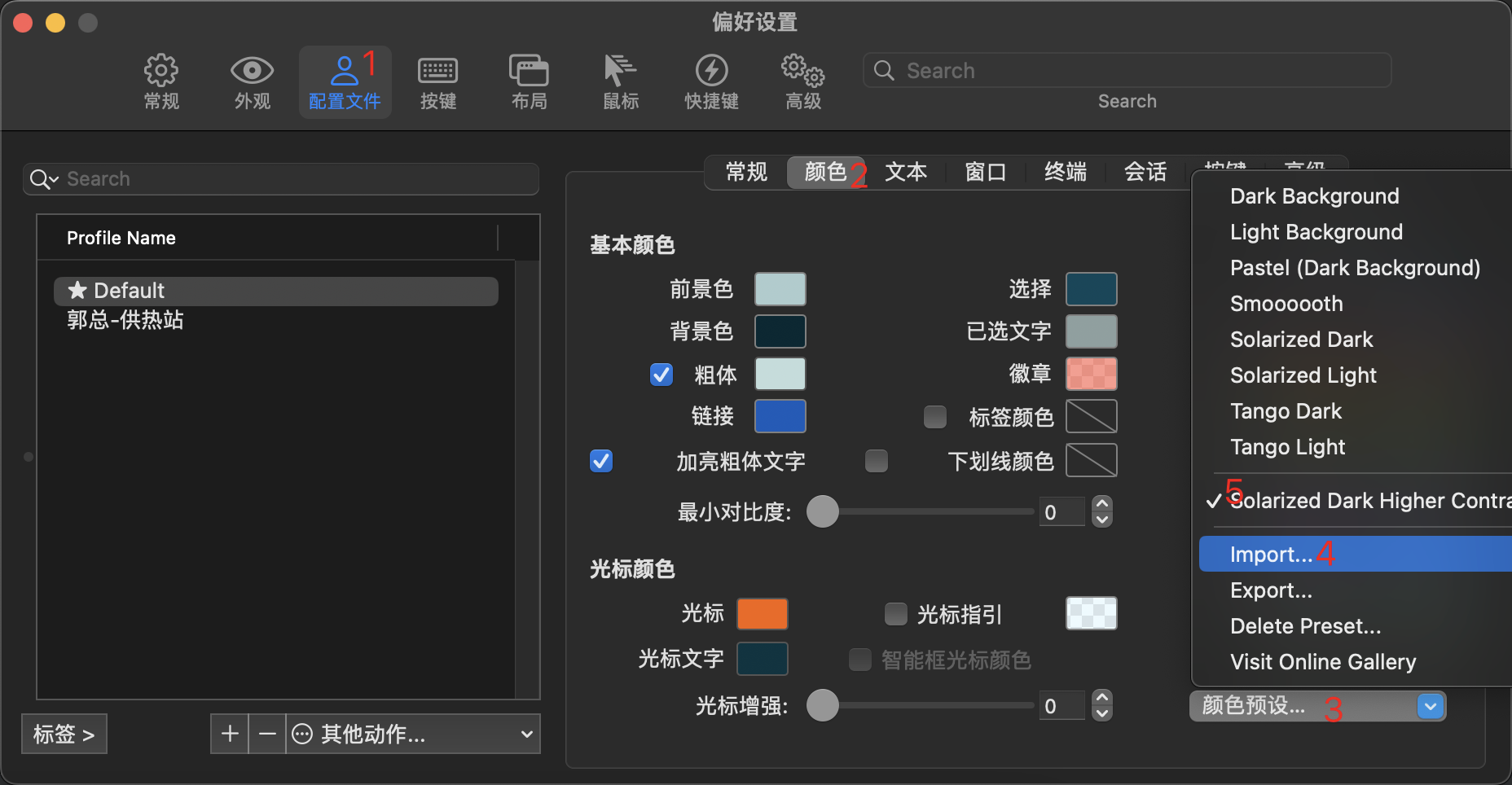
Task: Click the minus button to remove profile
Action: (267, 734)
